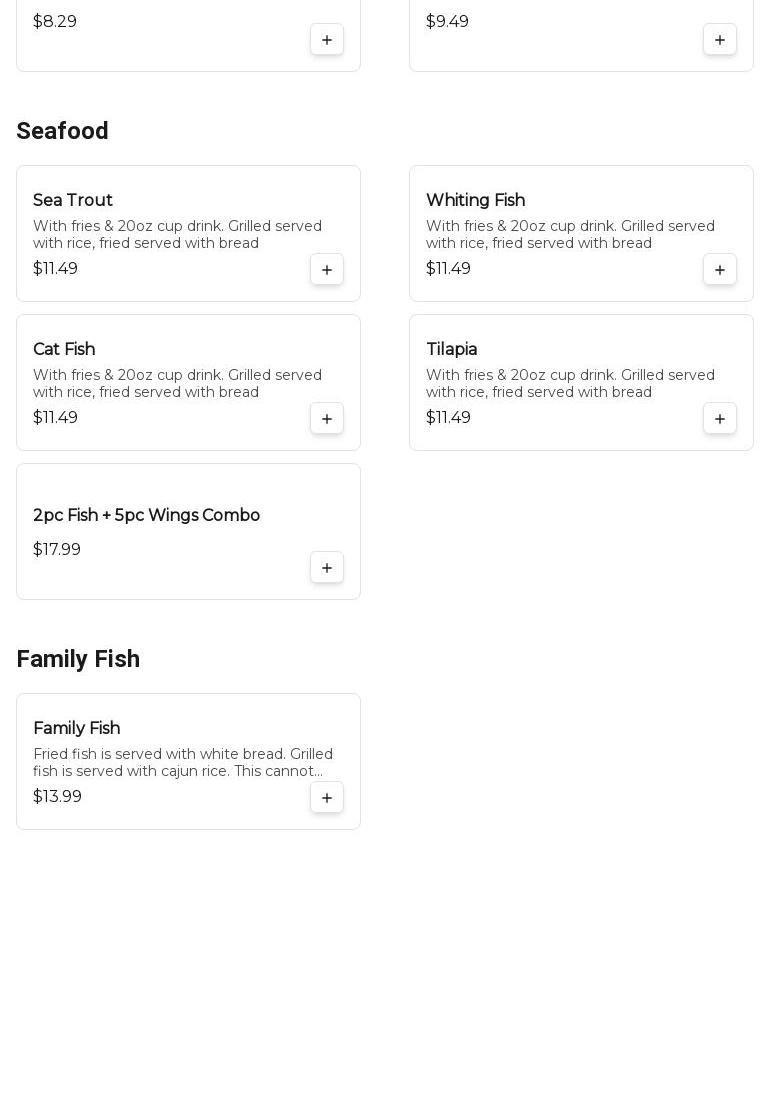The height and width of the screenshot is (1095, 770).
Task: Select the Tilapia item name
Action: 451,350
